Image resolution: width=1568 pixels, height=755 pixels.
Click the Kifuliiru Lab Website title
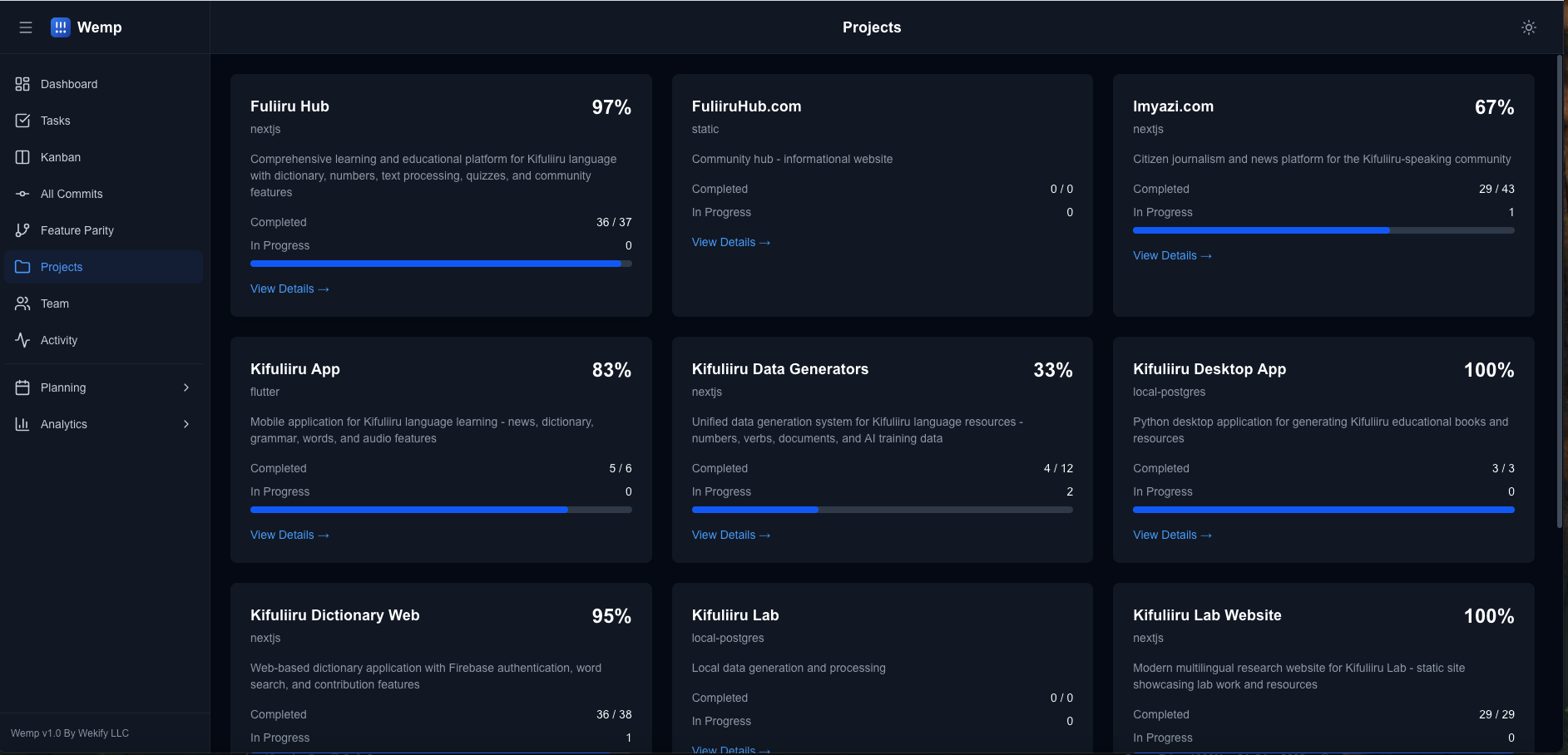1207,615
